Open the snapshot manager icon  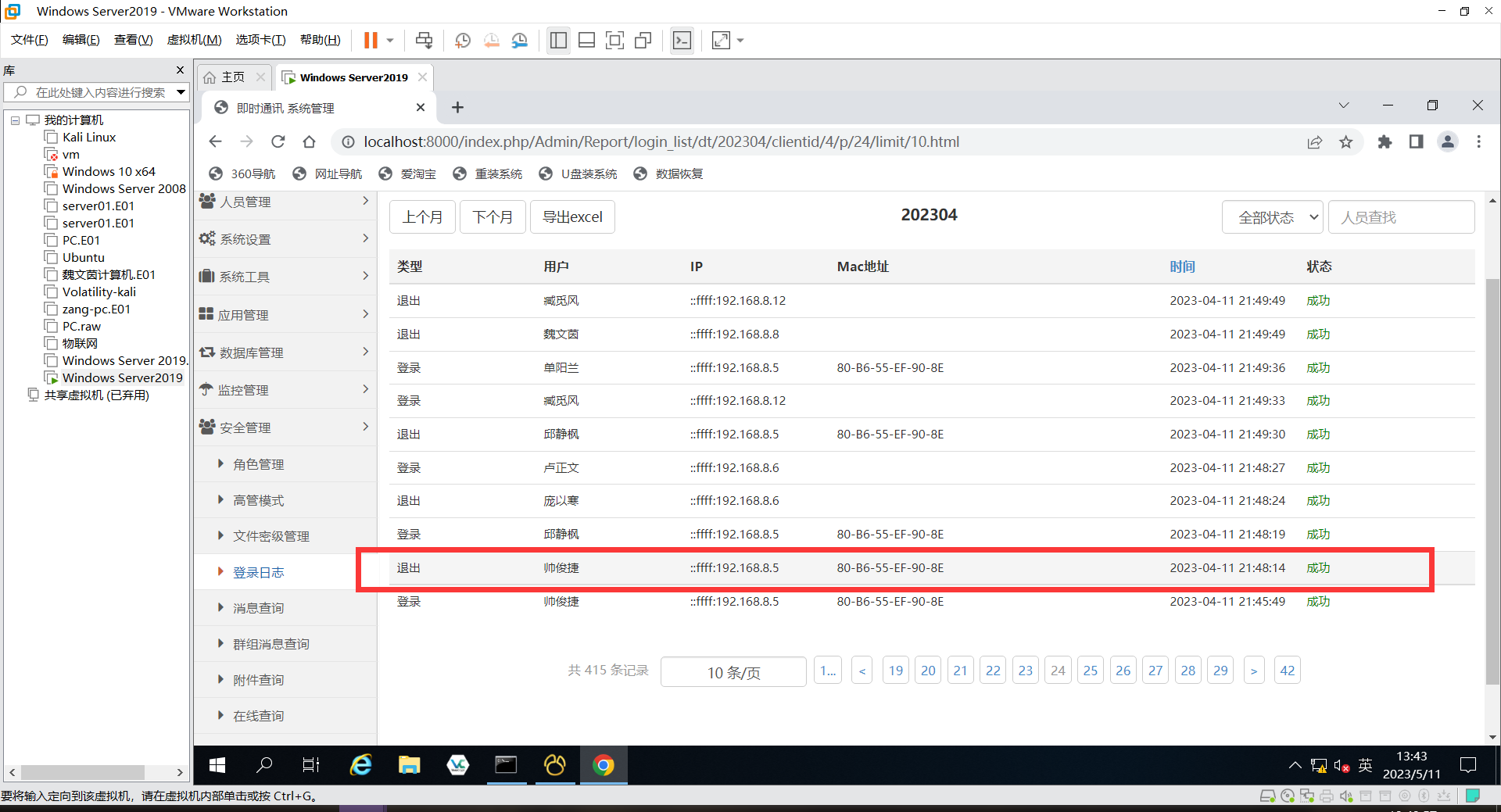click(520, 40)
